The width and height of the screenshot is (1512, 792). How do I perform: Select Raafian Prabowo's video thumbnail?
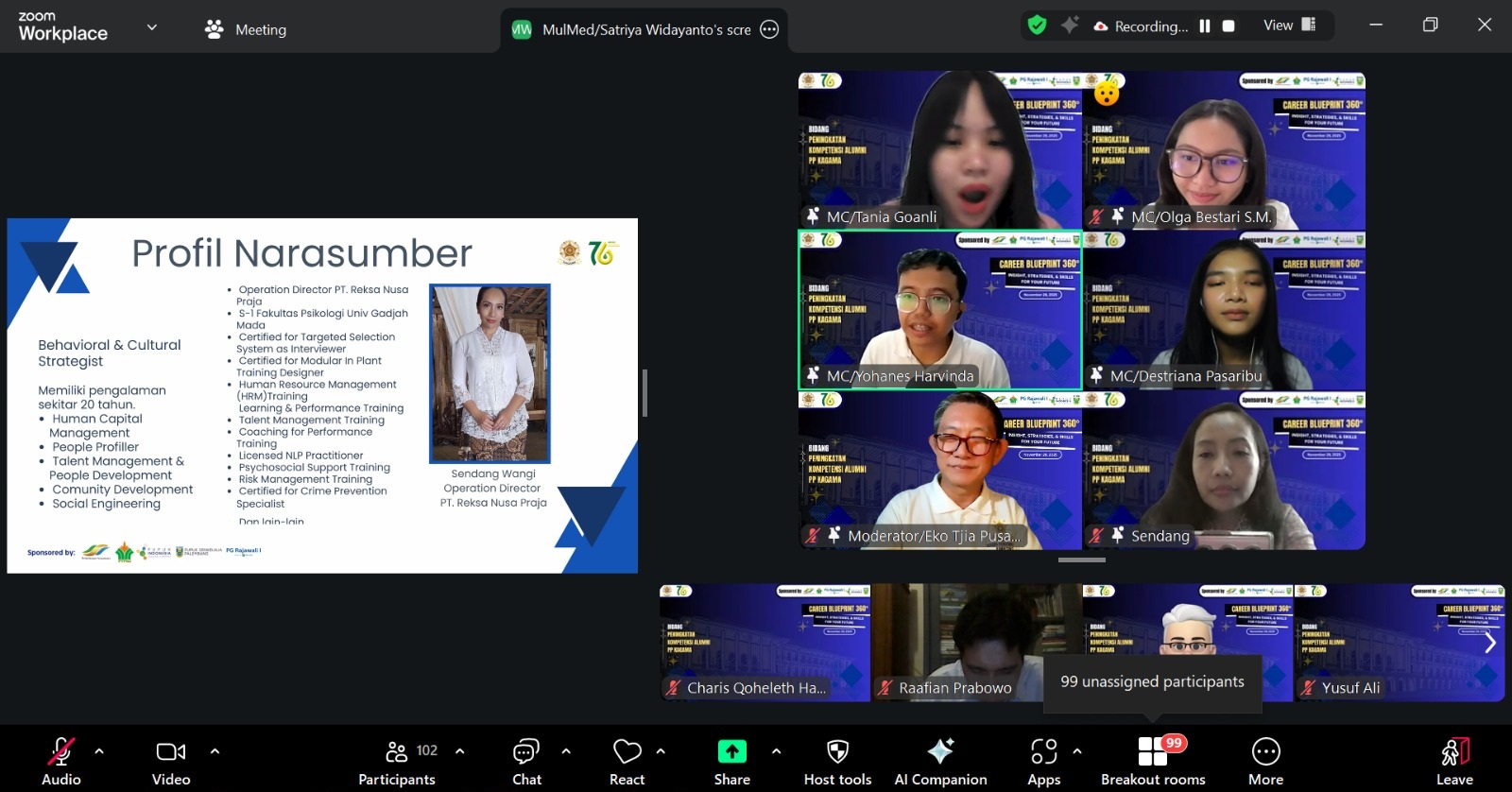[976, 643]
